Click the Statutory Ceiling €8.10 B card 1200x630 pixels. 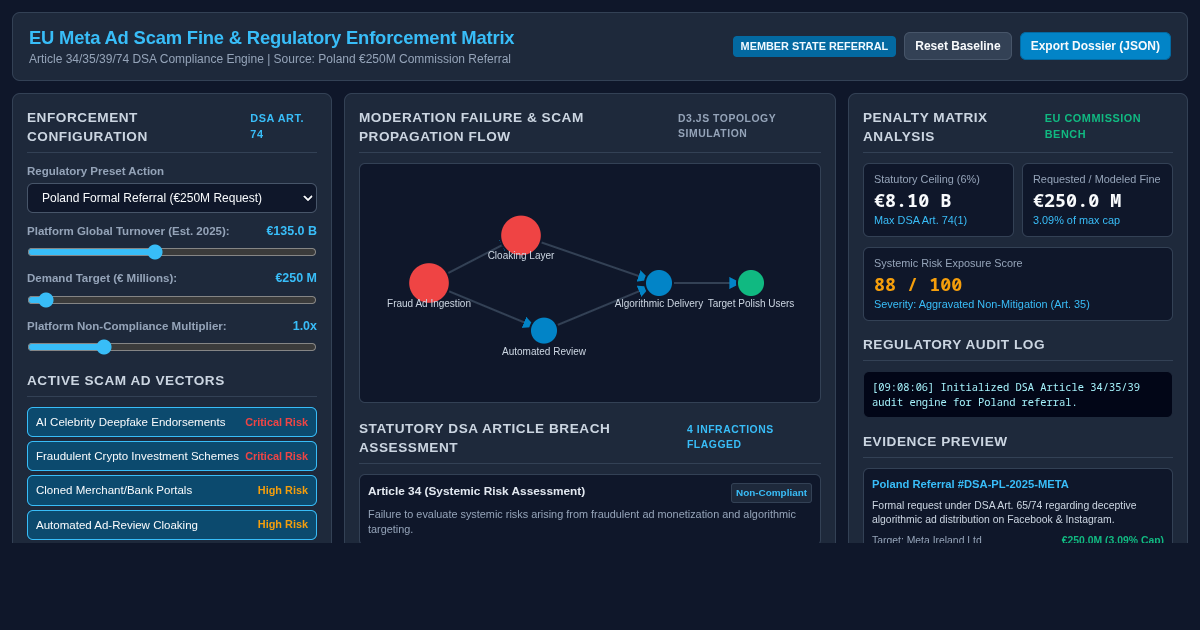click(938, 200)
